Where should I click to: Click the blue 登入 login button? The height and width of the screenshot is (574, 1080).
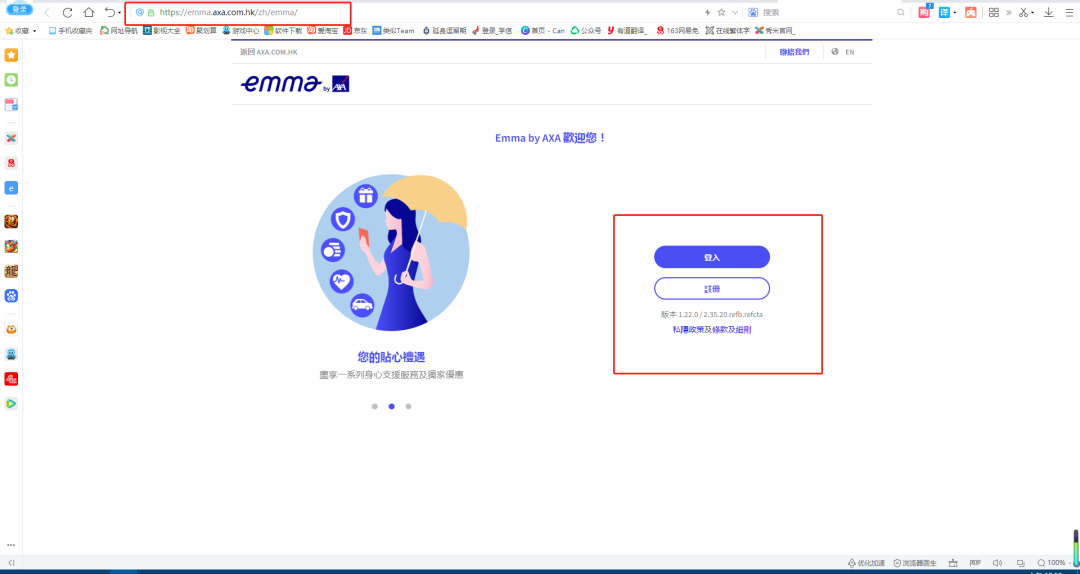coord(712,257)
